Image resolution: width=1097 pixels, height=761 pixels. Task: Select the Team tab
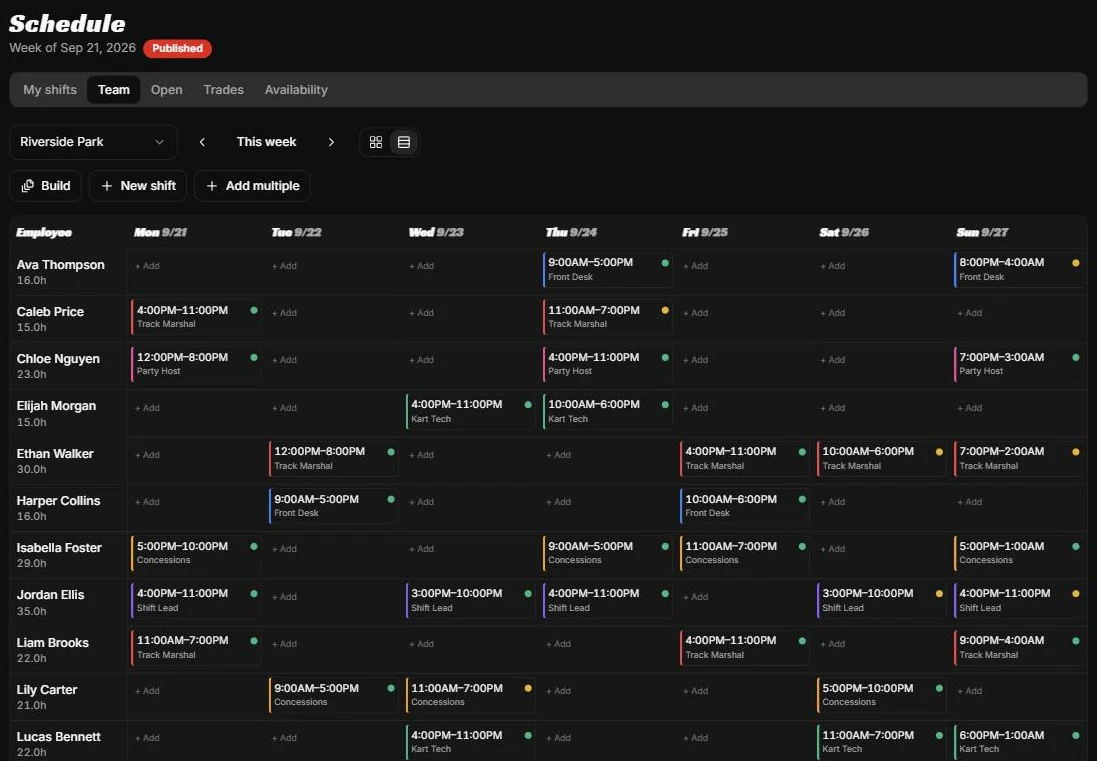coord(113,90)
